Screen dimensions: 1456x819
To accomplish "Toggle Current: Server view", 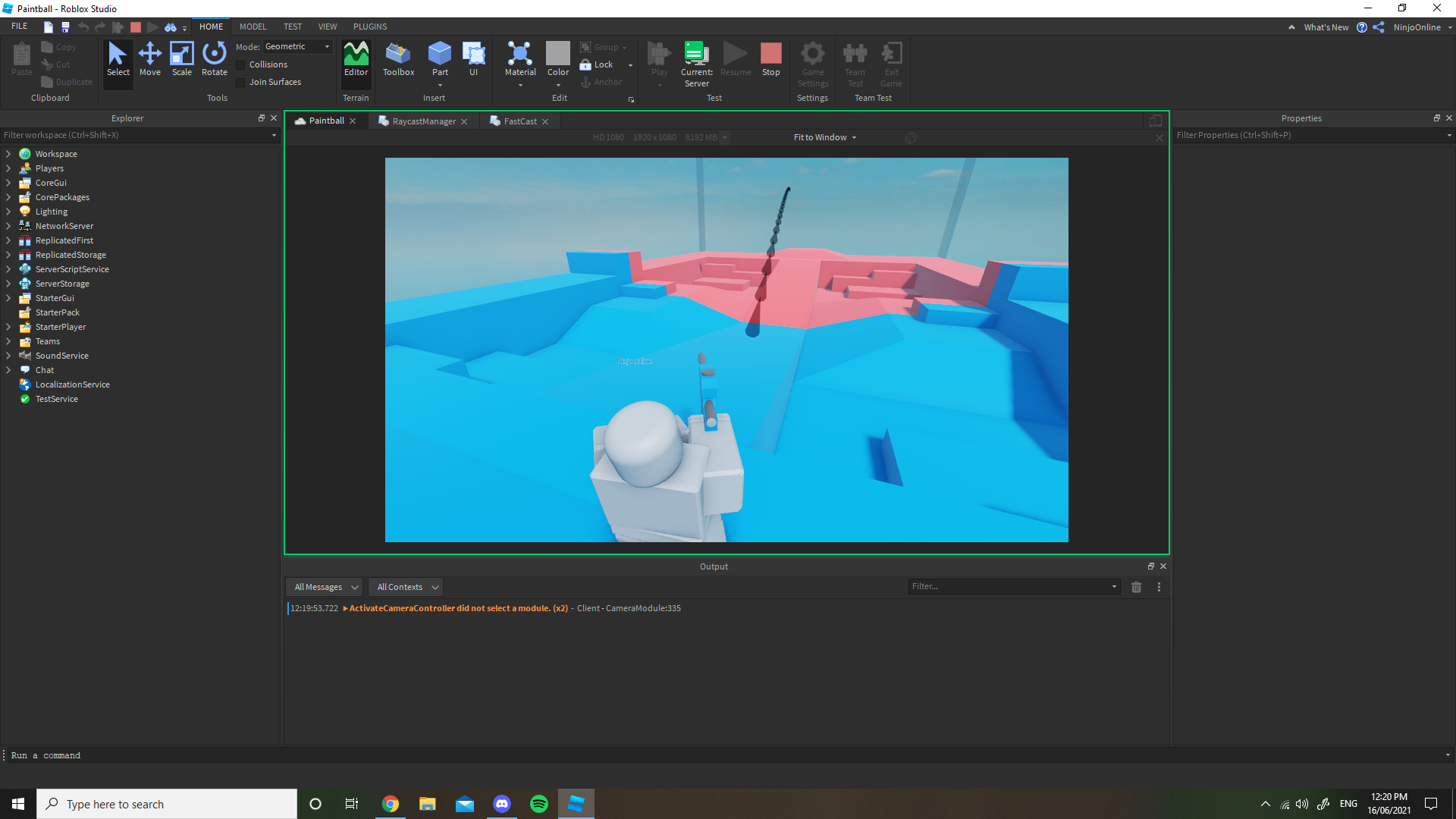I will pyautogui.click(x=697, y=64).
